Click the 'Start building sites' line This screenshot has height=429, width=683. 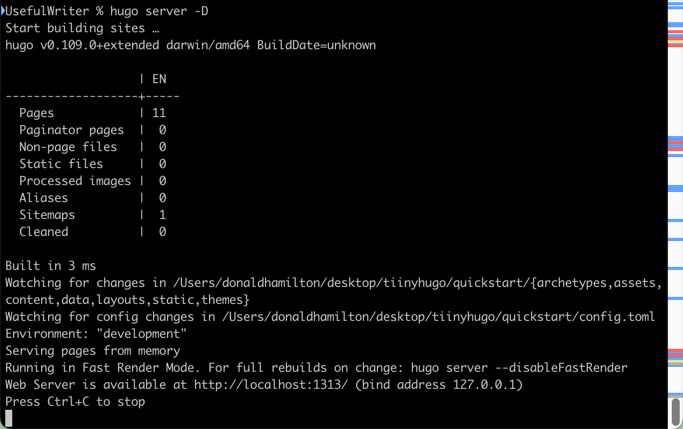point(82,28)
